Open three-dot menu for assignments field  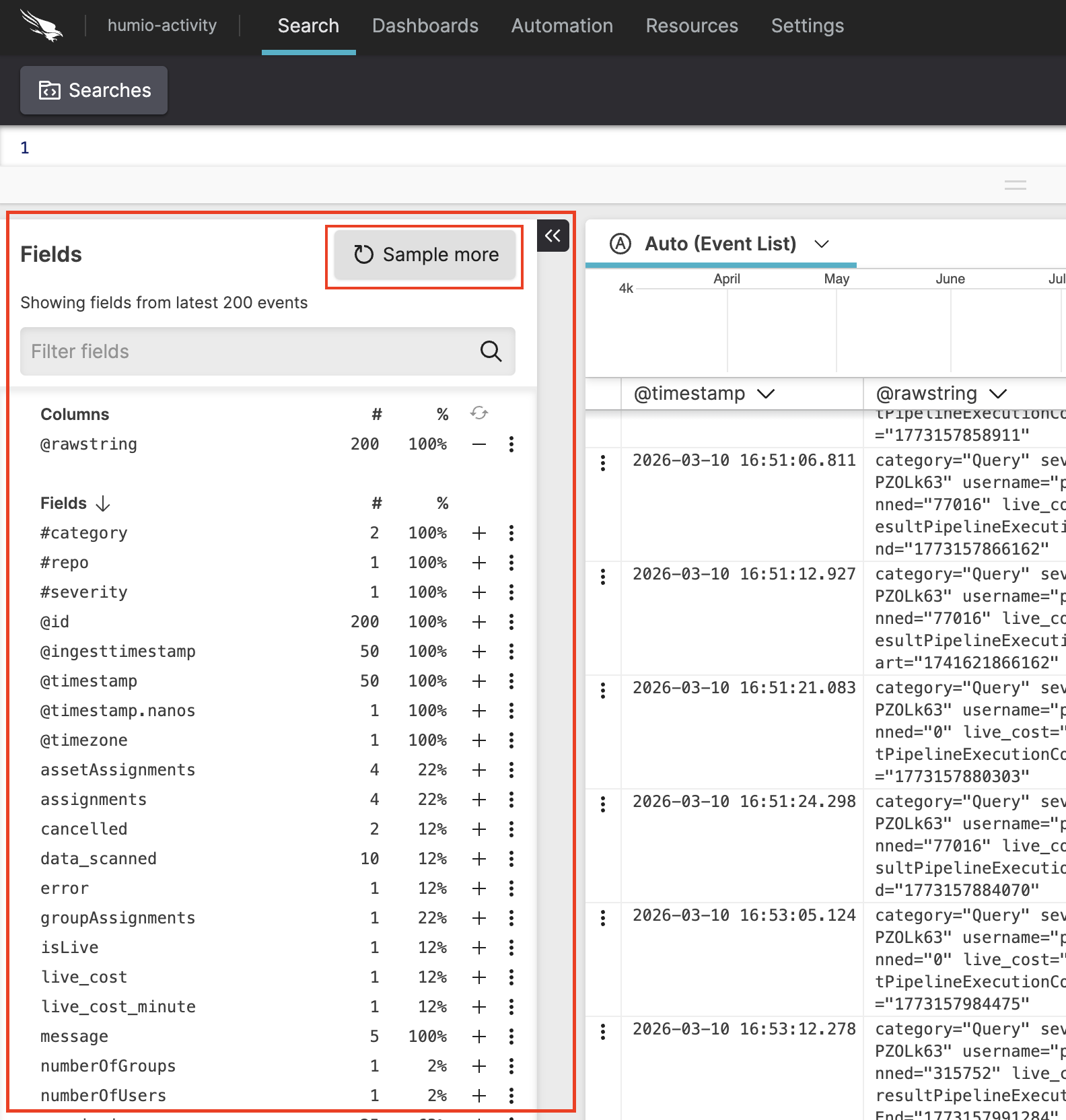[x=511, y=800]
